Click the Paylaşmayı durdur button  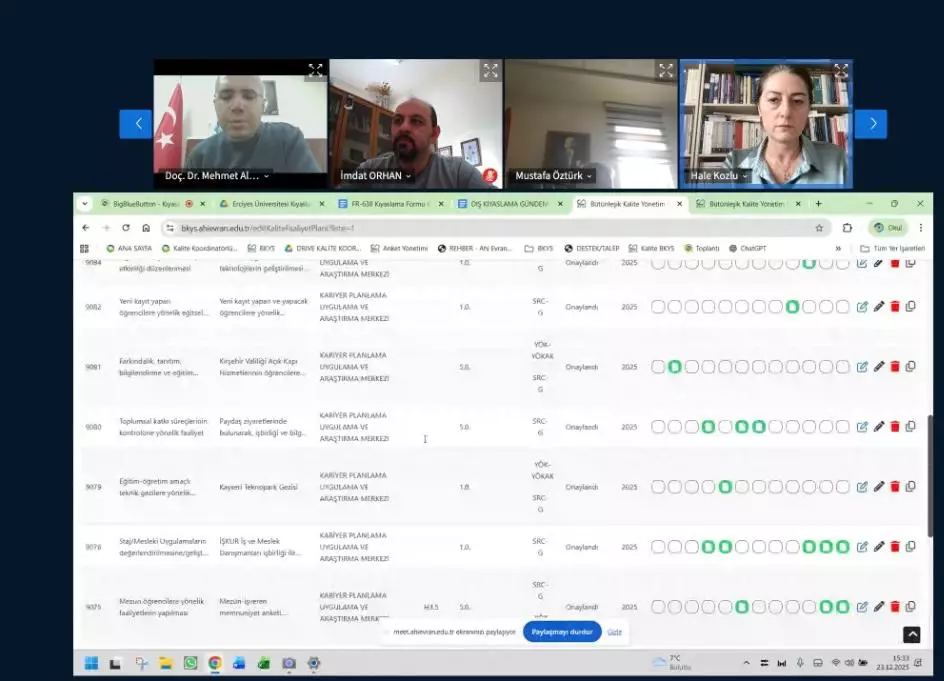(562, 632)
